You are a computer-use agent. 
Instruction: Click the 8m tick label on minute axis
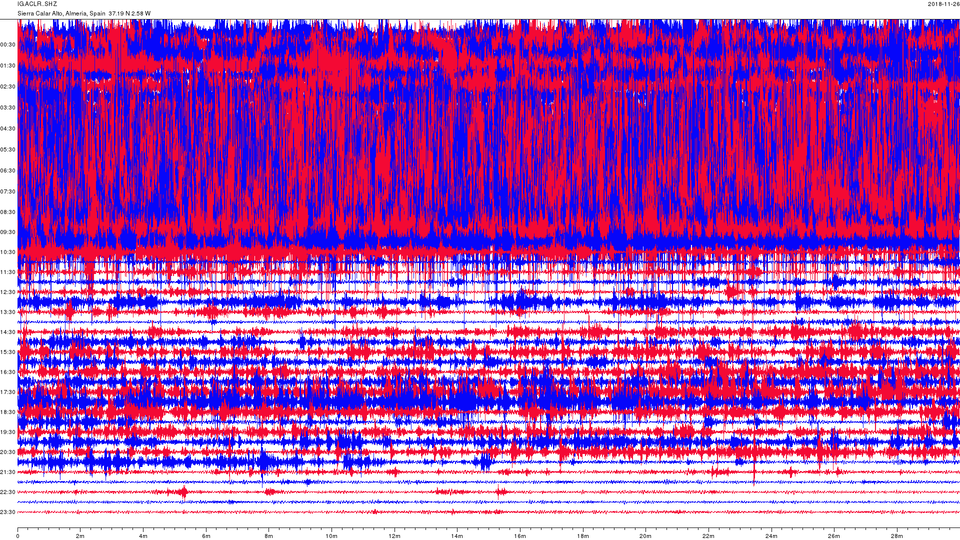269,536
